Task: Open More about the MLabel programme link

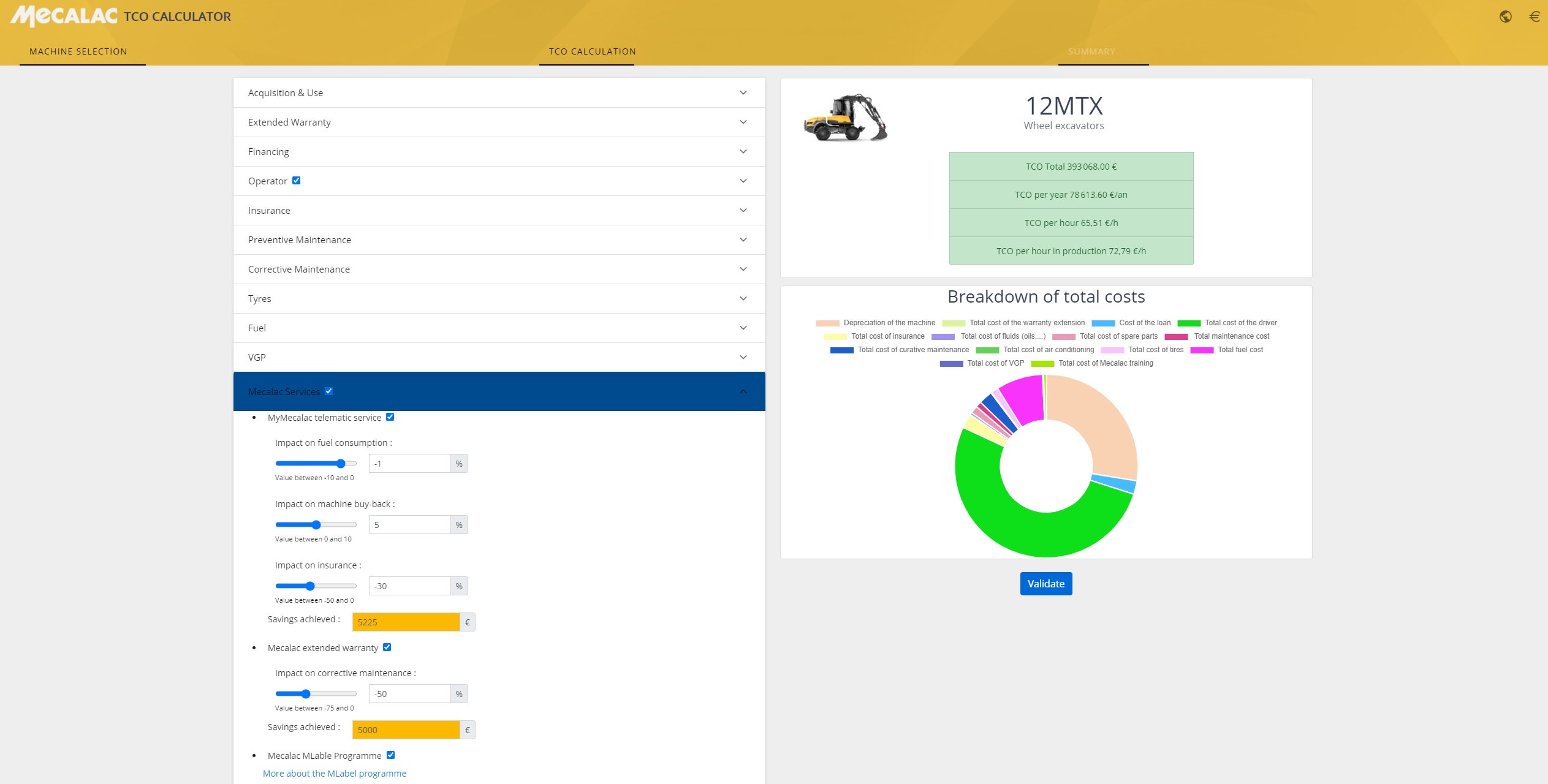Action: click(334, 774)
